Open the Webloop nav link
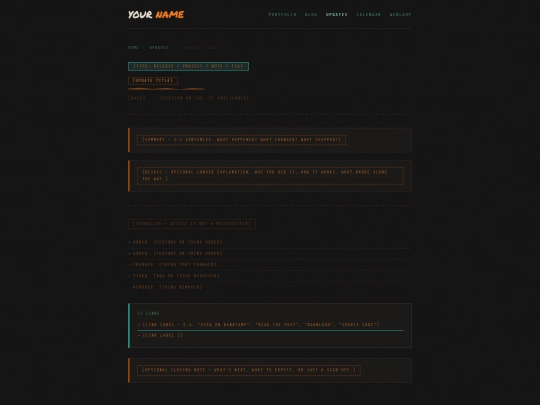The height and width of the screenshot is (405, 540). click(401, 14)
